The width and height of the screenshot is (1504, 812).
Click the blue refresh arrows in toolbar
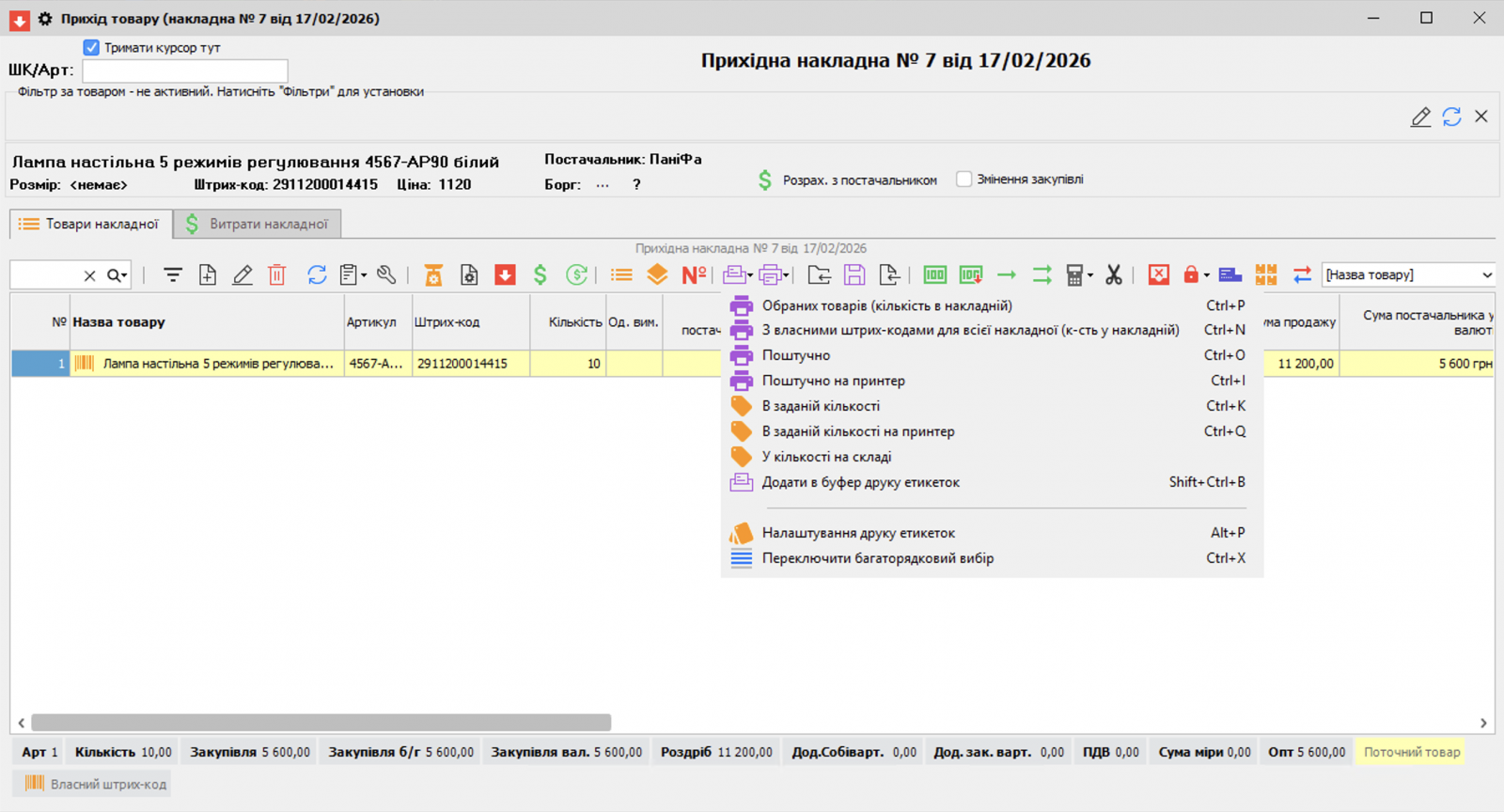click(x=317, y=274)
